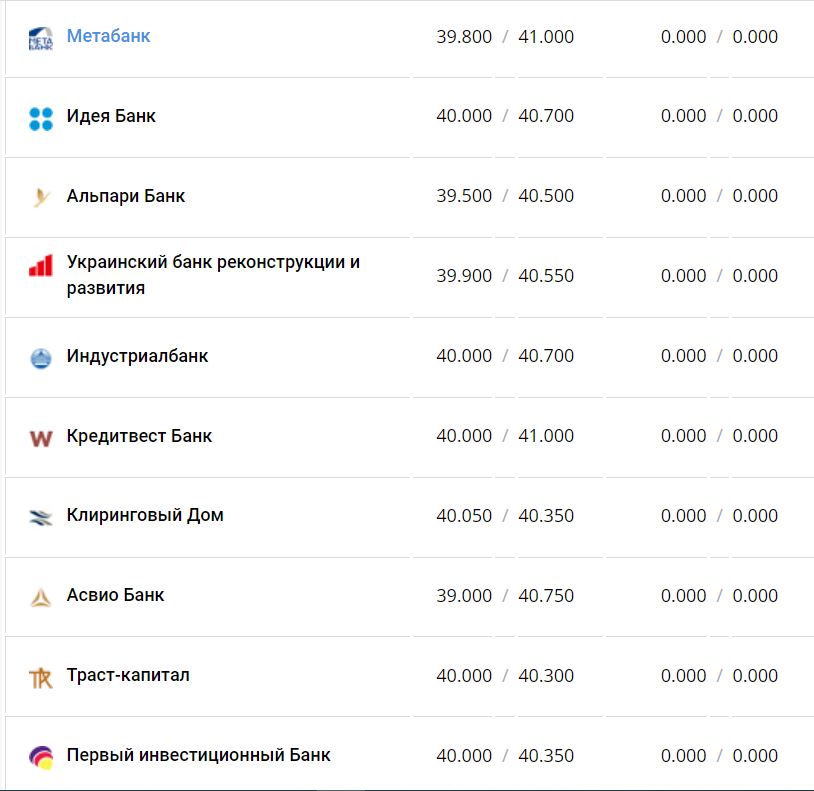Click the Первый инвестиционный Банк logo
Screen dimensions: 814x791
[40, 757]
